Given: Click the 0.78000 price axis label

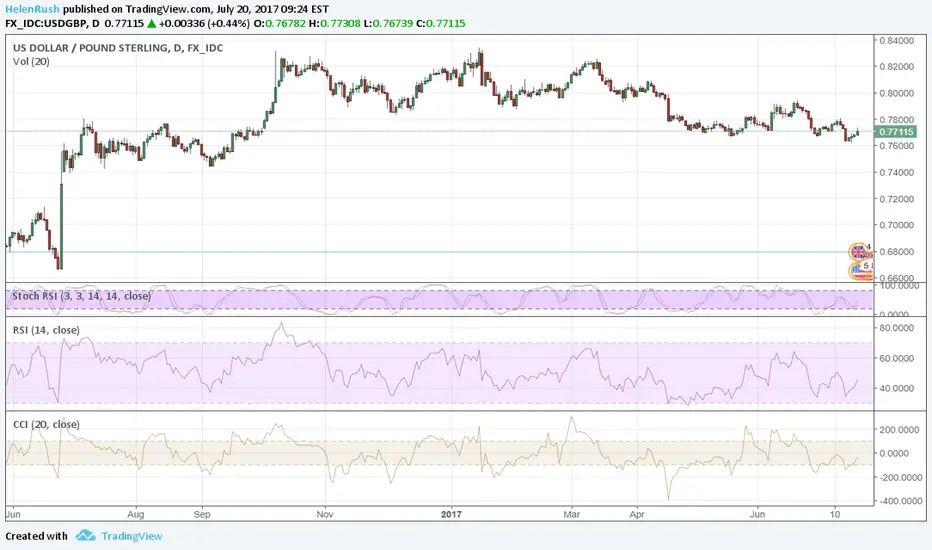Looking at the screenshot, I should (896, 120).
